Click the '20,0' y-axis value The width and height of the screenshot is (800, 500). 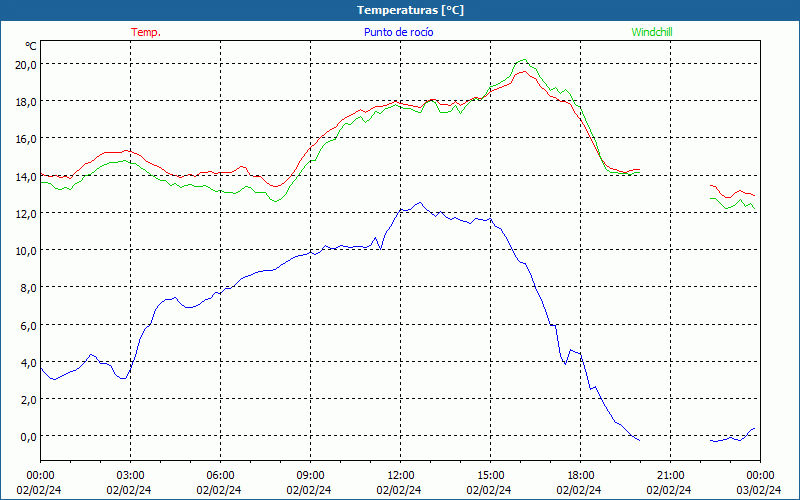tap(27, 65)
